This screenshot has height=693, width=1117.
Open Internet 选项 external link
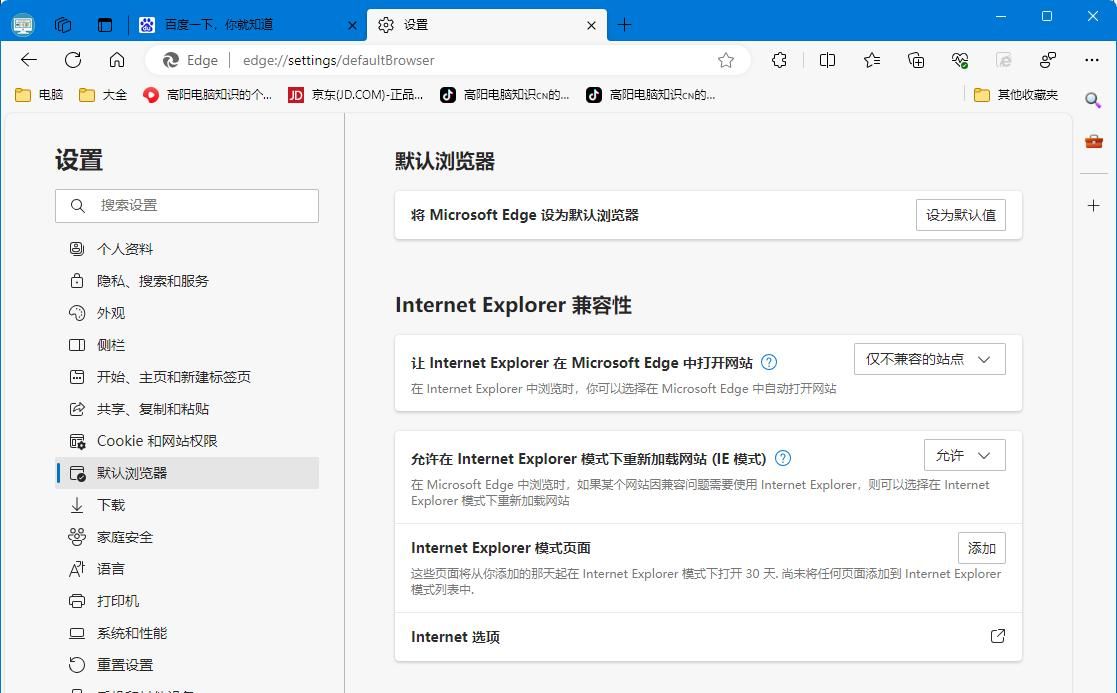tap(996, 637)
